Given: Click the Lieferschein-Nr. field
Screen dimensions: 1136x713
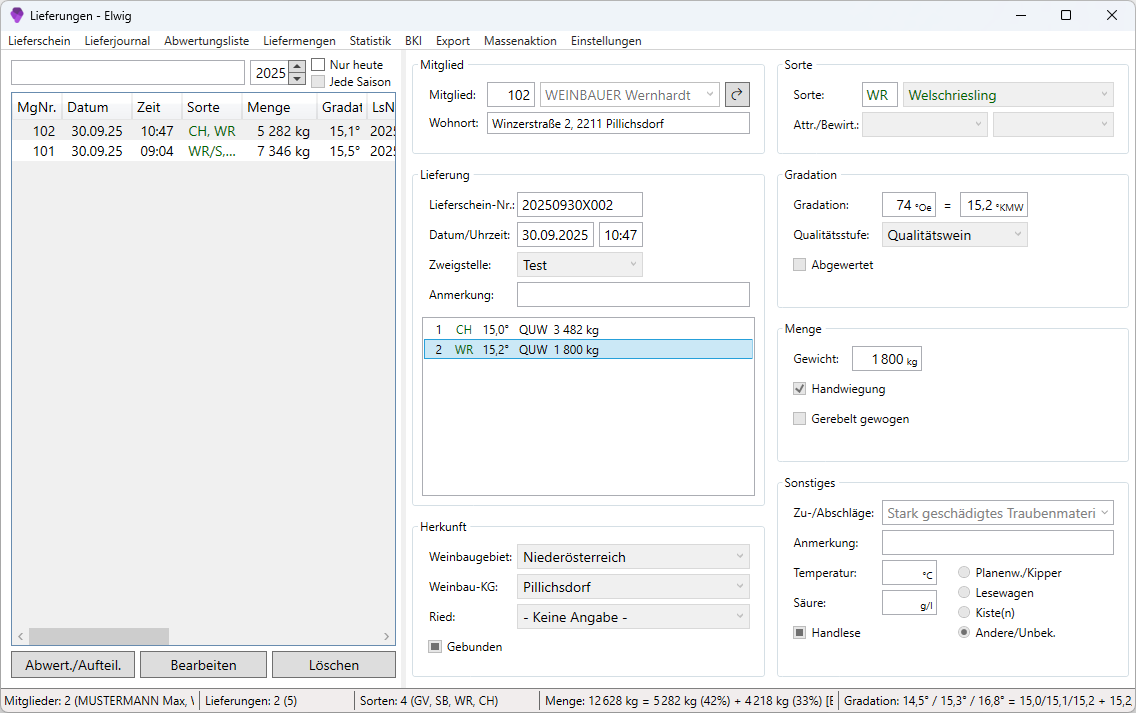Looking at the screenshot, I should (580, 204).
